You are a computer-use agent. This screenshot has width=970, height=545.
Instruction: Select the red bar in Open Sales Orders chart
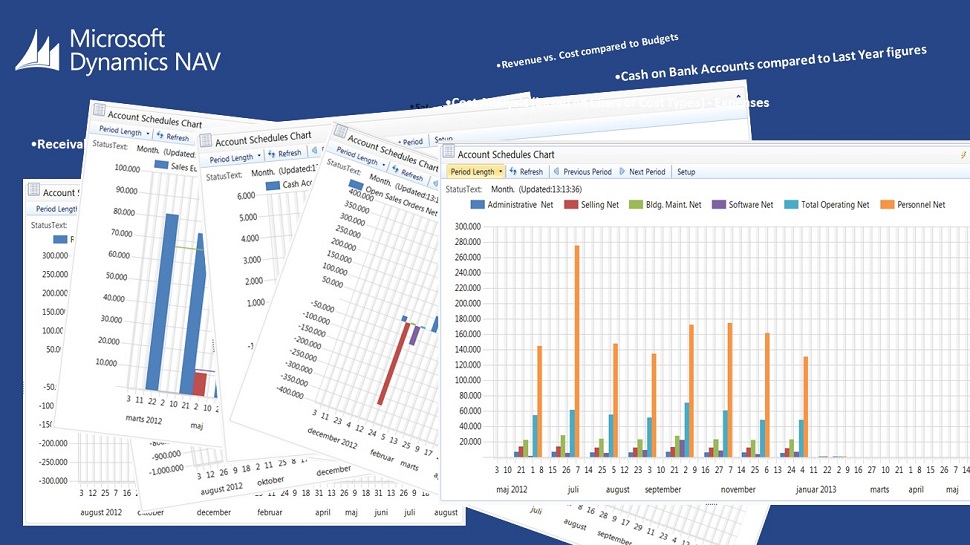pos(393,364)
